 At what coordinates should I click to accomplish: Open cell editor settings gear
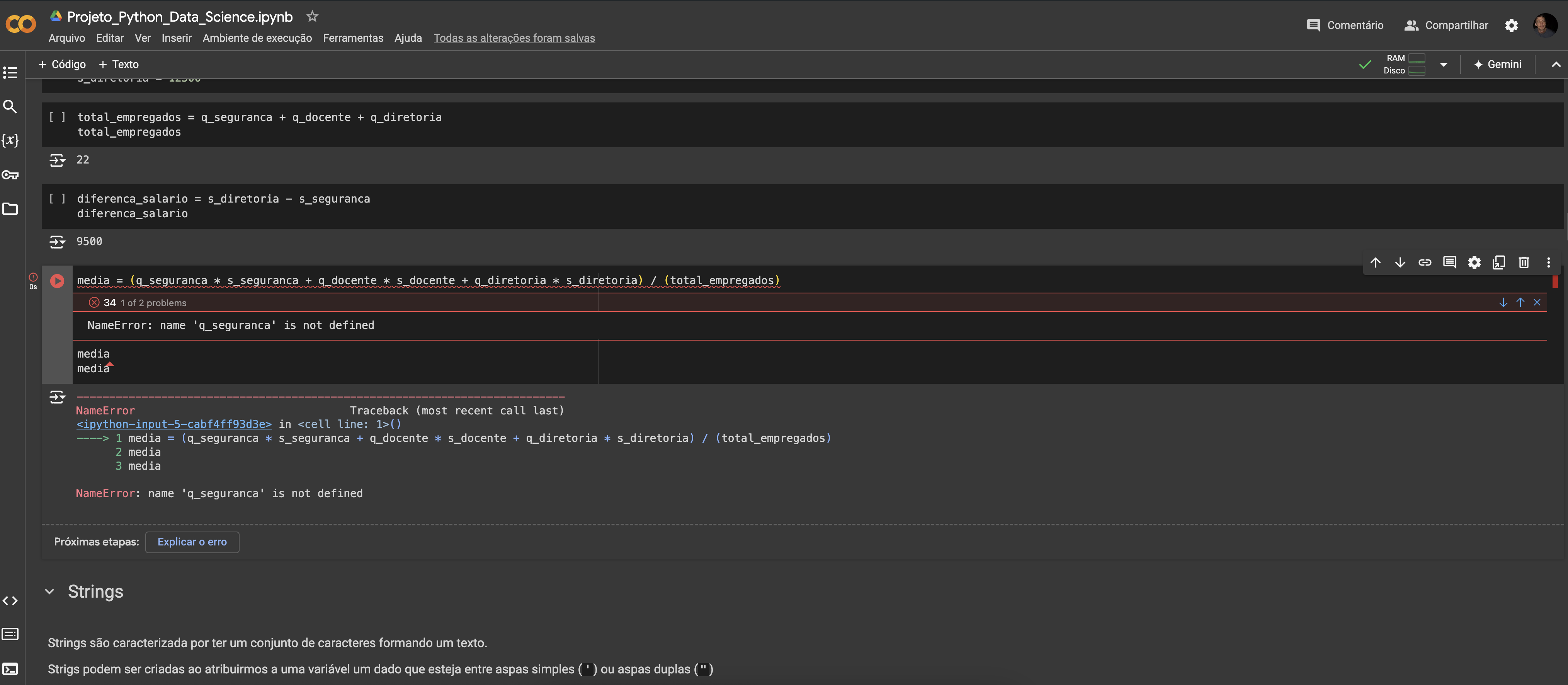[x=1474, y=262]
